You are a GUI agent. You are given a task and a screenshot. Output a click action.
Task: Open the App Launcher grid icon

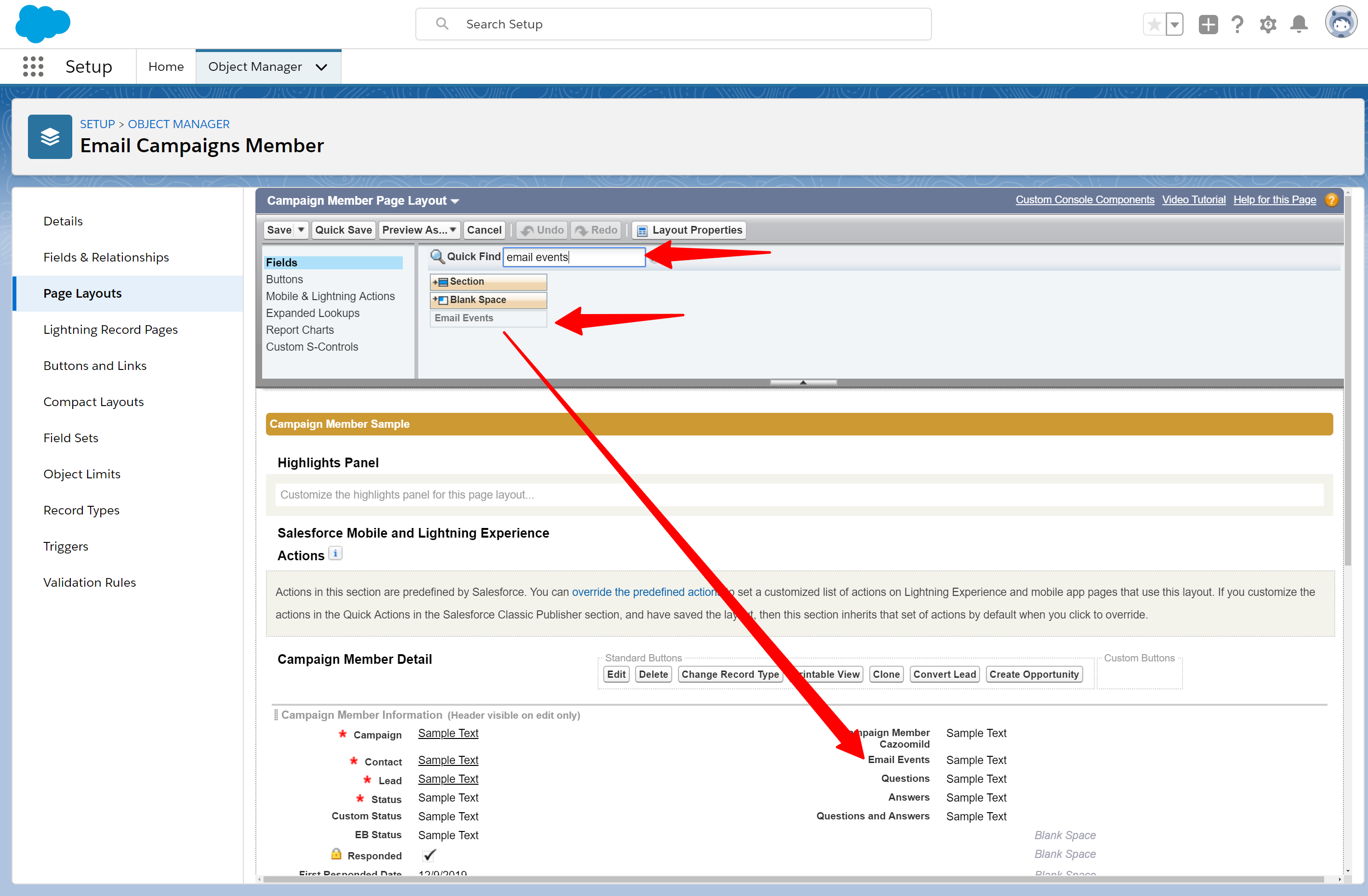(33, 66)
